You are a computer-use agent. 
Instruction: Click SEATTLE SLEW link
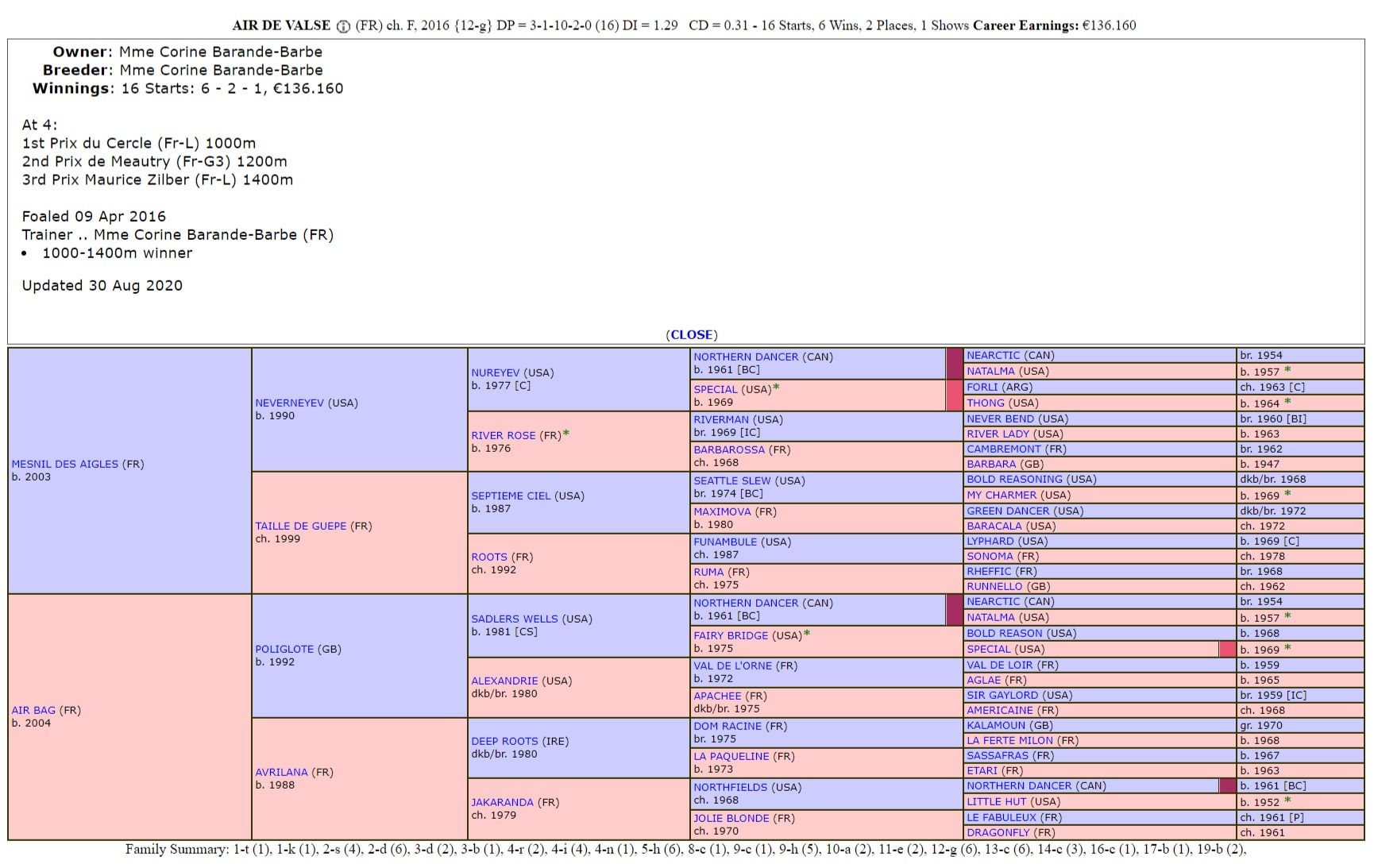(x=732, y=480)
